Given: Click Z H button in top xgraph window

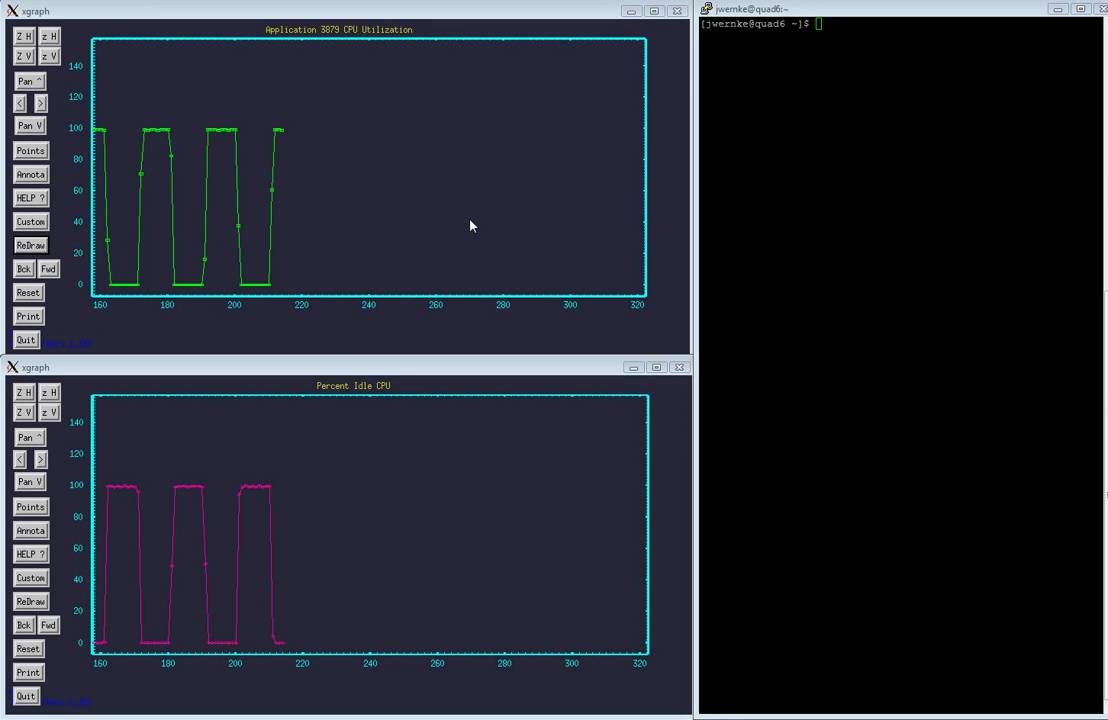Looking at the screenshot, I should point(24,36).
